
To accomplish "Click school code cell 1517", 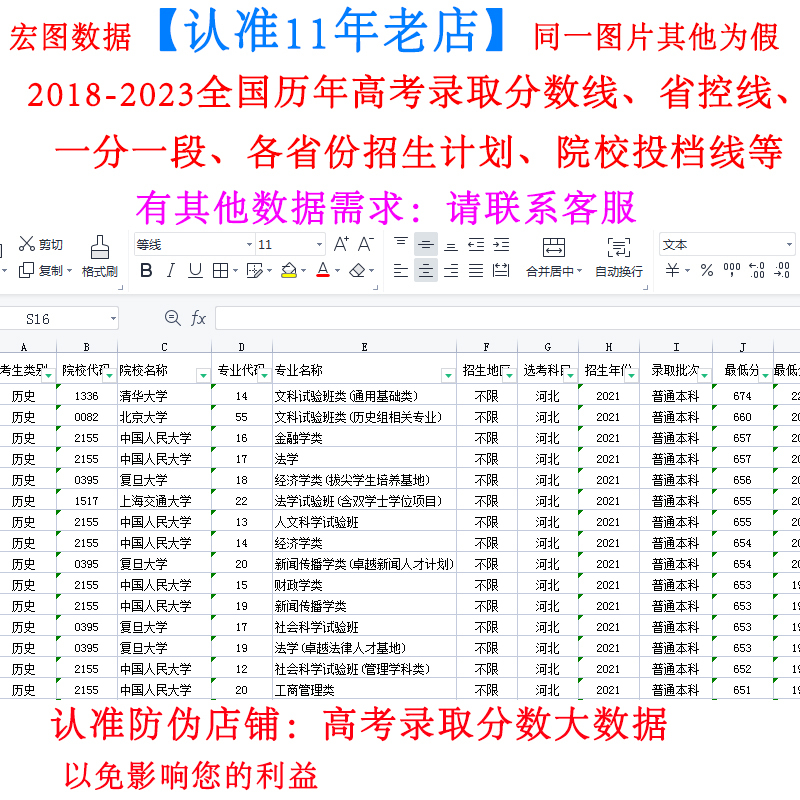I will [86, 501].
